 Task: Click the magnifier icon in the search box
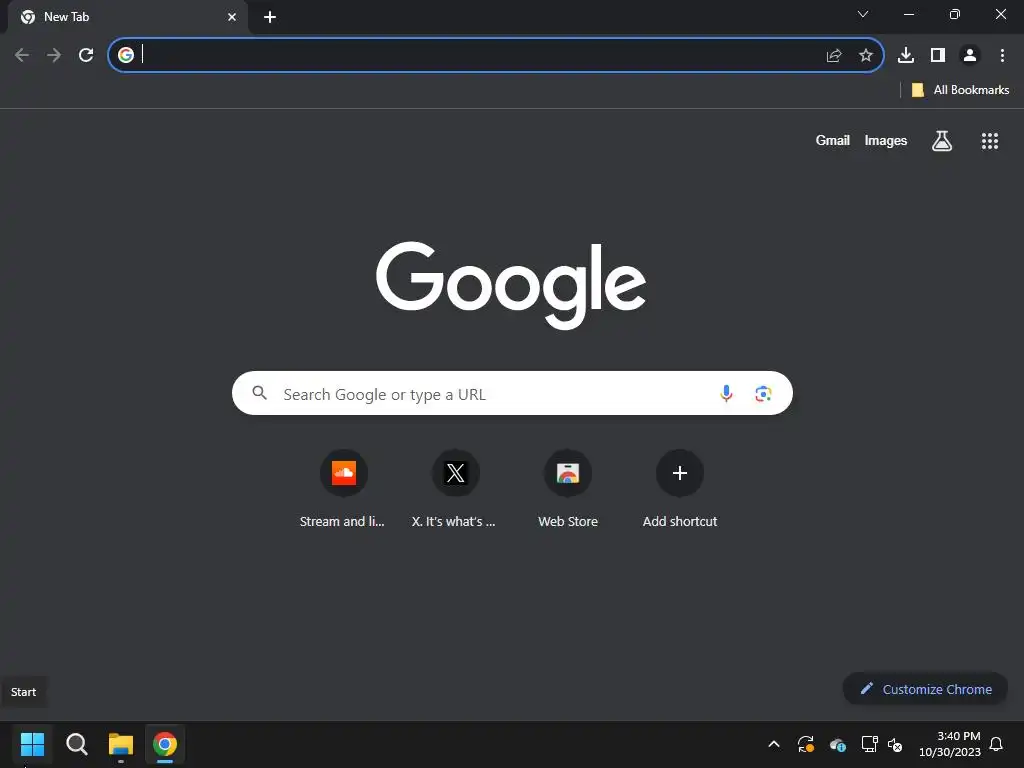click(x=260, y=392)
